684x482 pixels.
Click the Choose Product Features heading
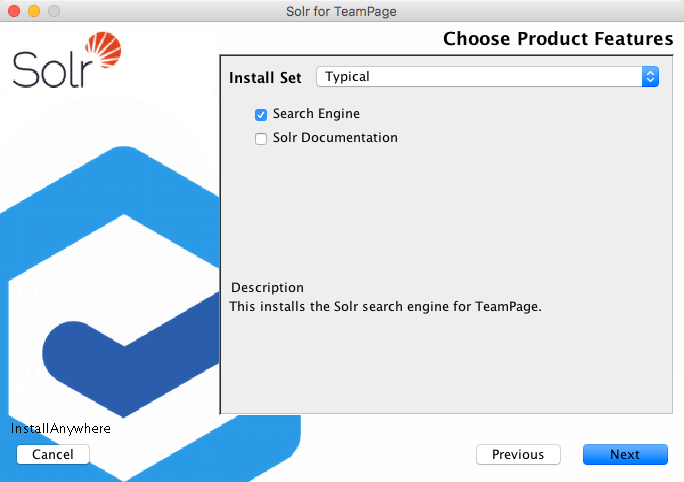click(x=558, y=40)
